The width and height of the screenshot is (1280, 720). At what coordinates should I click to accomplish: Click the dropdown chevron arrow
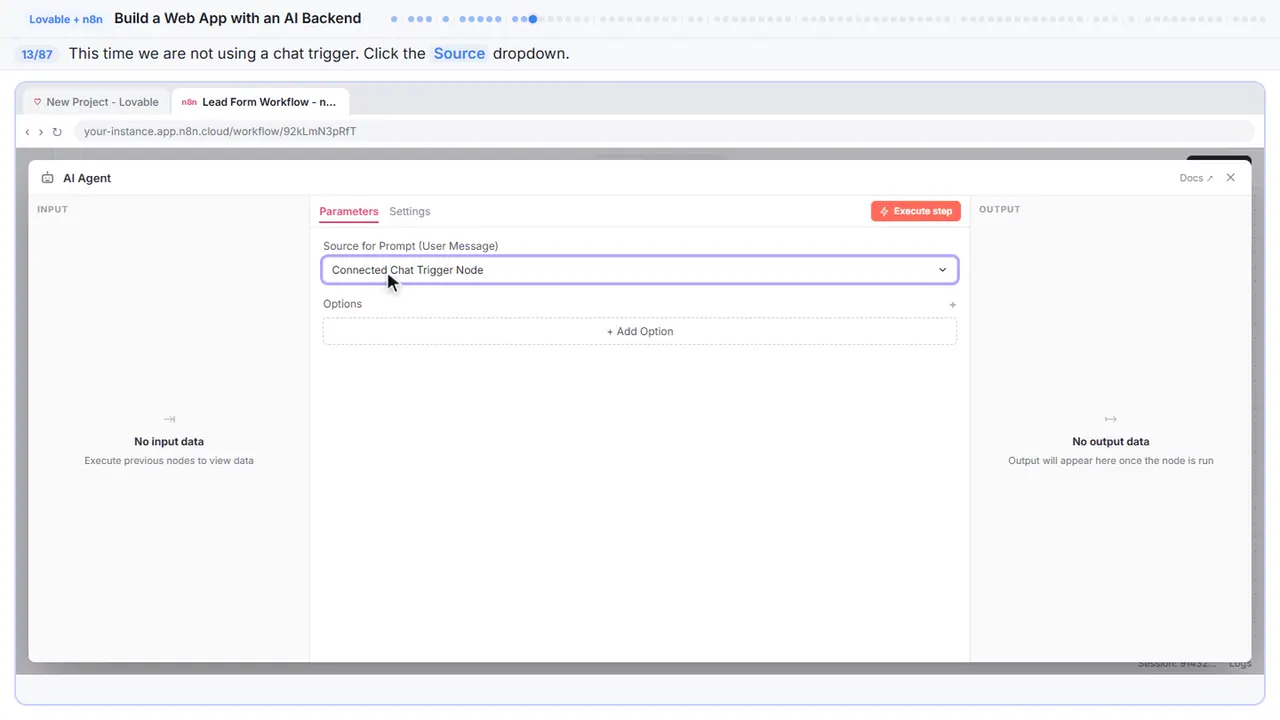(942, 270)
